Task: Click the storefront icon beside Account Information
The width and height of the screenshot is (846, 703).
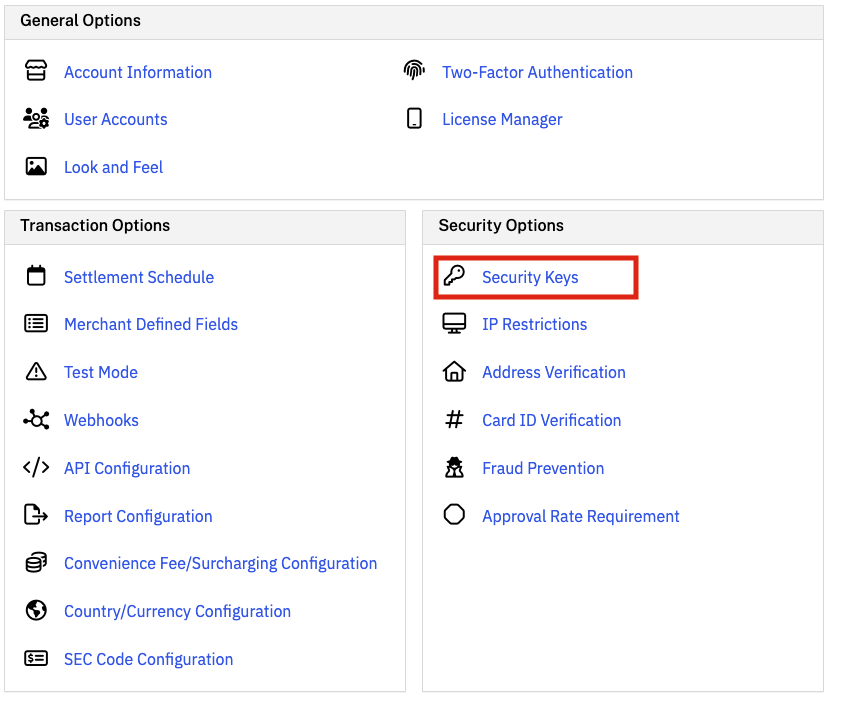Action: 36,72
